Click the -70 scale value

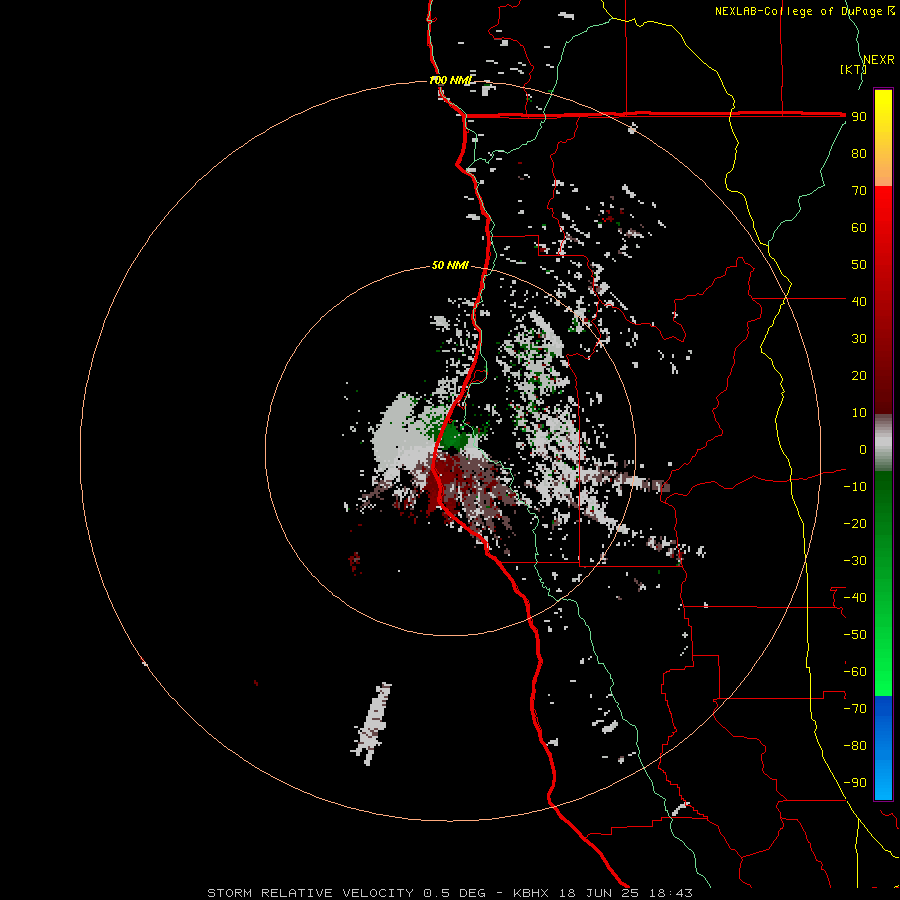[x=855, y=709]
